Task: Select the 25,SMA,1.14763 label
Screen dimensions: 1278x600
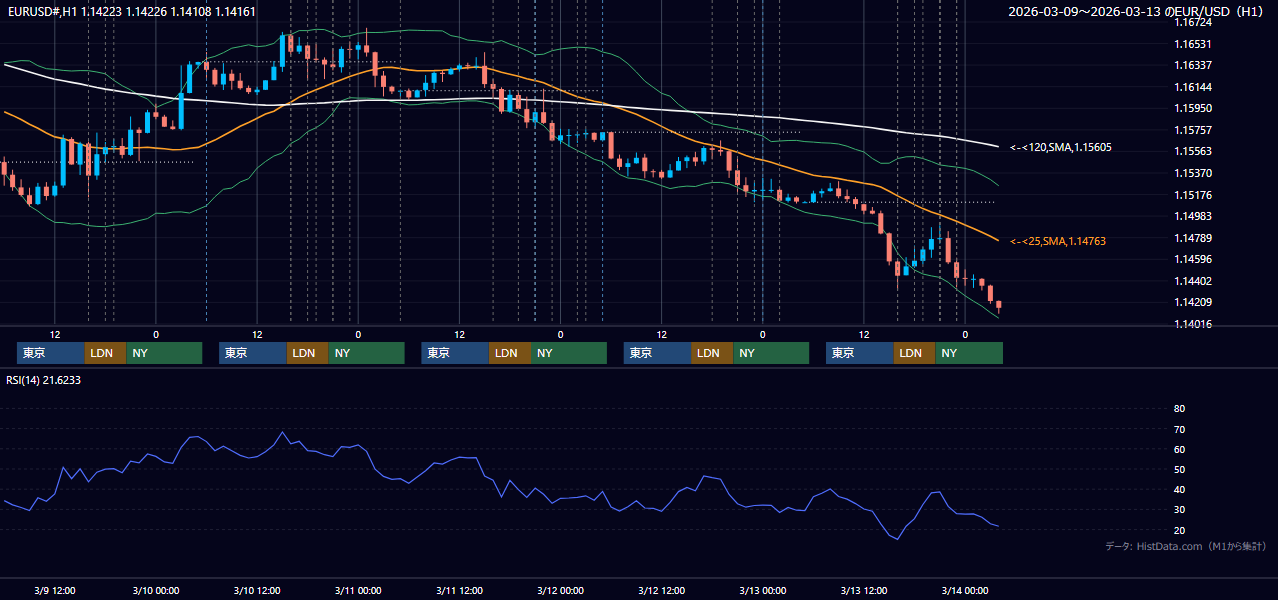Action: click(x=1058, y=241)
